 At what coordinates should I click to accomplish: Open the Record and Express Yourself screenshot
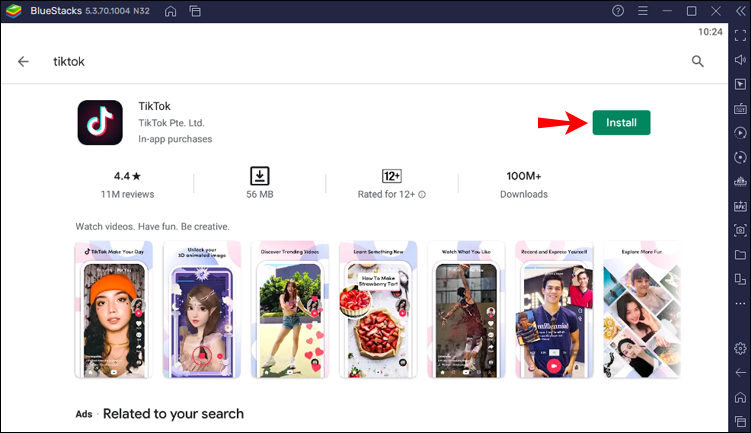pos(554,310)
